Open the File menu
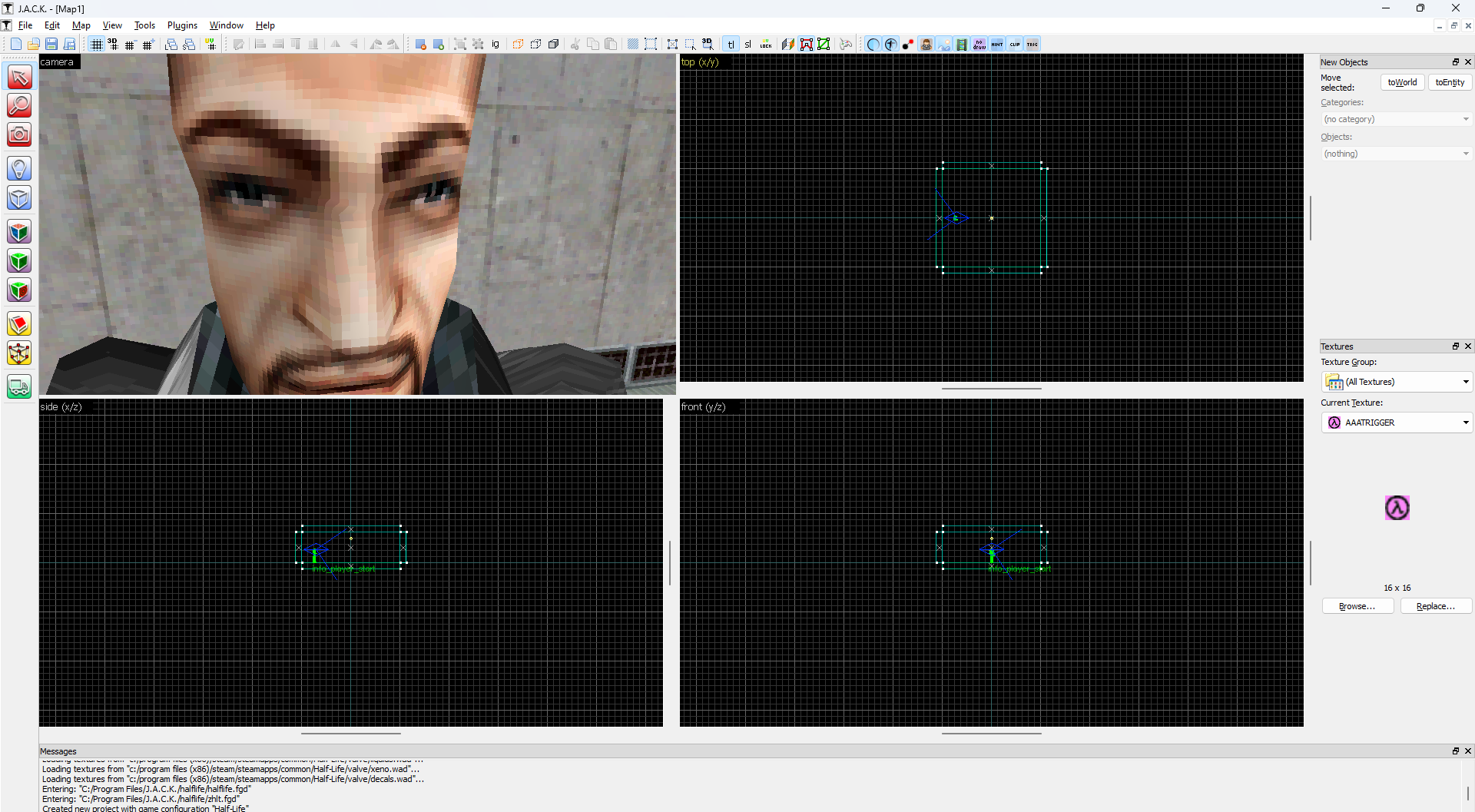 pyautogui.click(x=25, y=25)
